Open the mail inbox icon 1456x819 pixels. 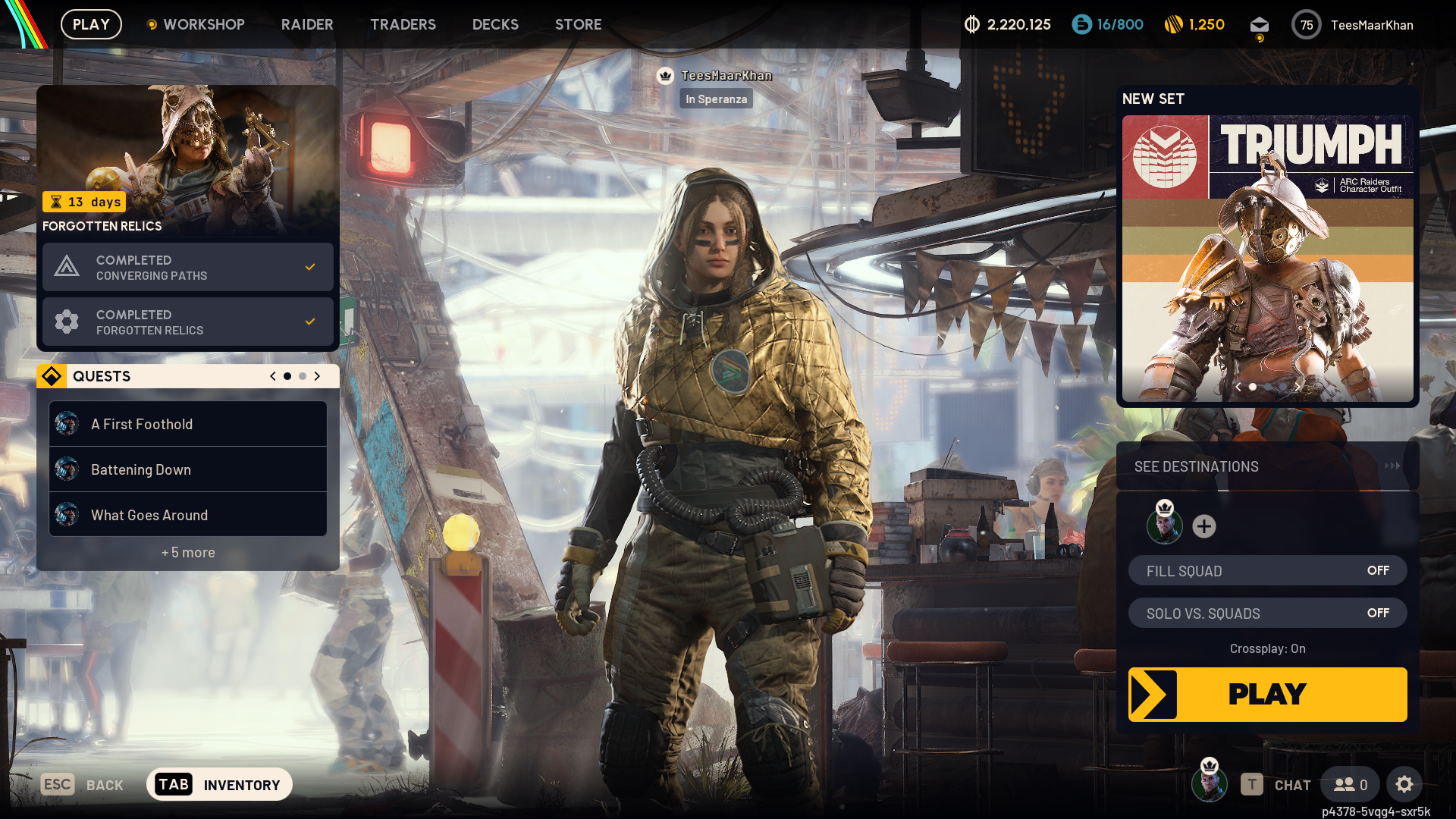[1260, 25]
